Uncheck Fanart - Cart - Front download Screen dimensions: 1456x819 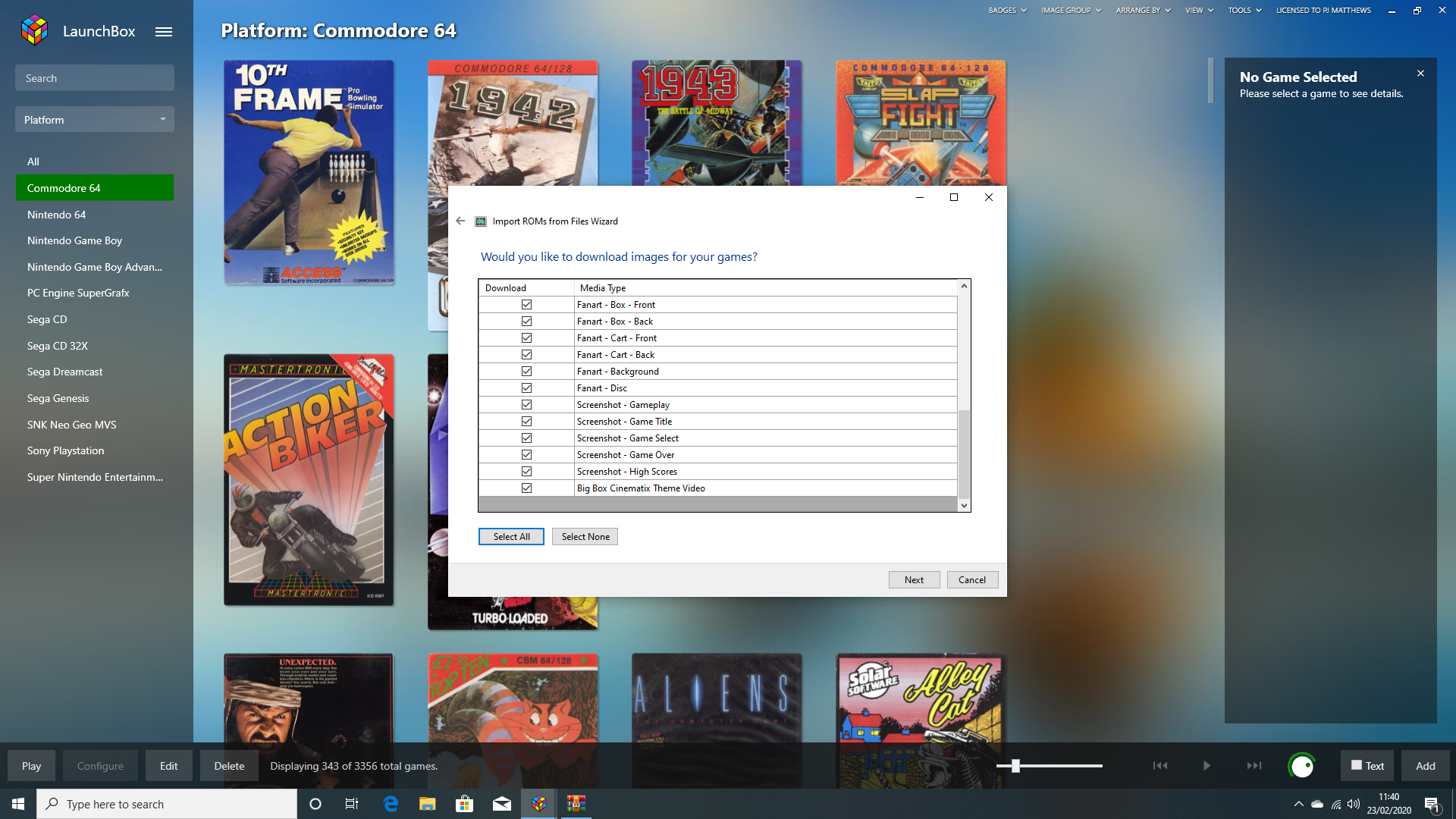tap(526, 338)
